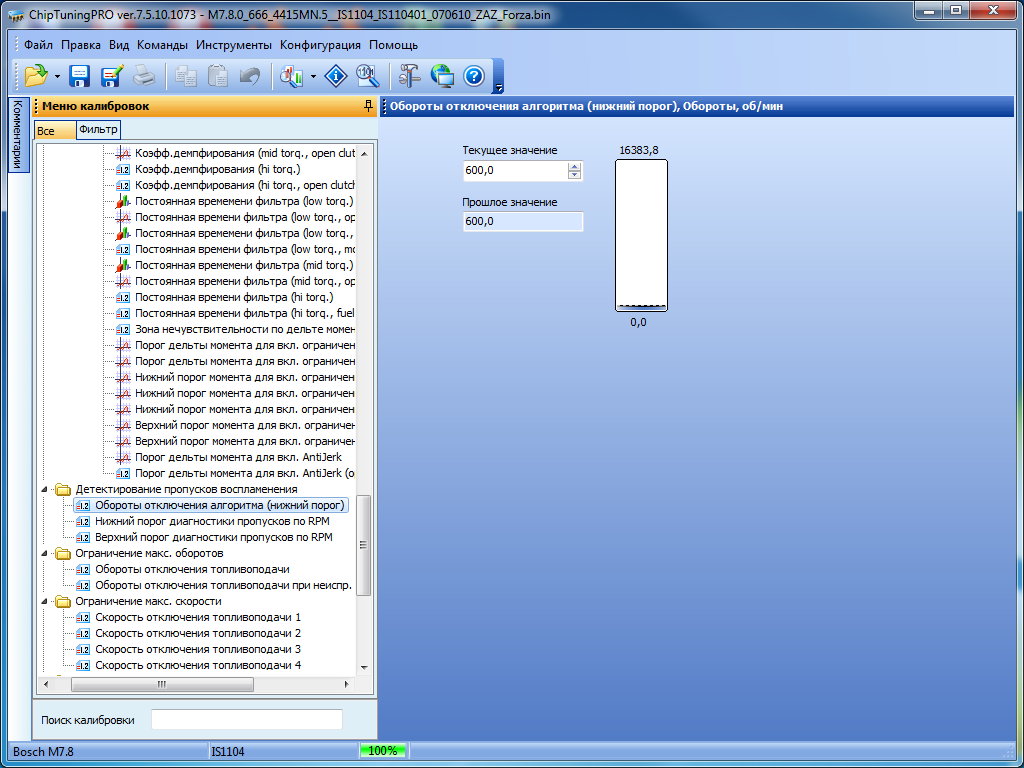Click the blue diamond info icon
1024x768 pixels.
tap(337, 75)
